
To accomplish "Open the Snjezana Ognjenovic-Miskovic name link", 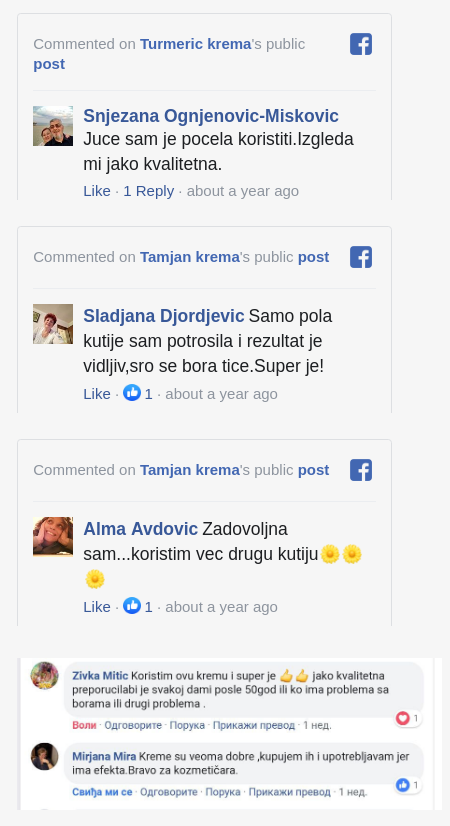I will click(x=211, y=116).
